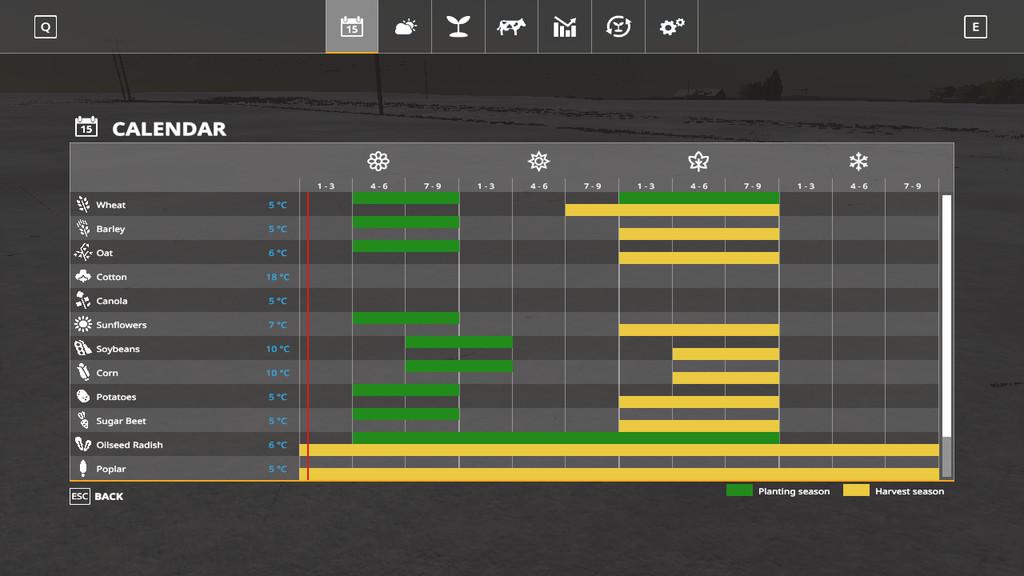
Task: Click the green Planting season swatch
Action: click(739, 491)
